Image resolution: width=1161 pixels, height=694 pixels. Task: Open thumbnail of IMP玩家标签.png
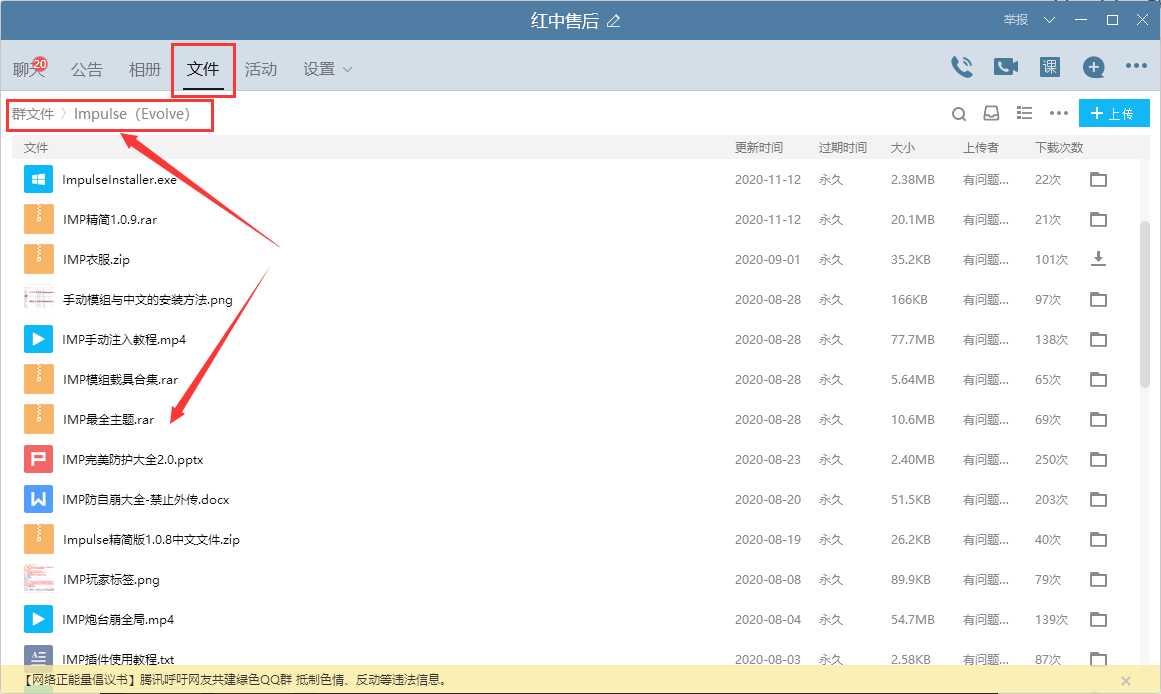(x=39, y=579)
